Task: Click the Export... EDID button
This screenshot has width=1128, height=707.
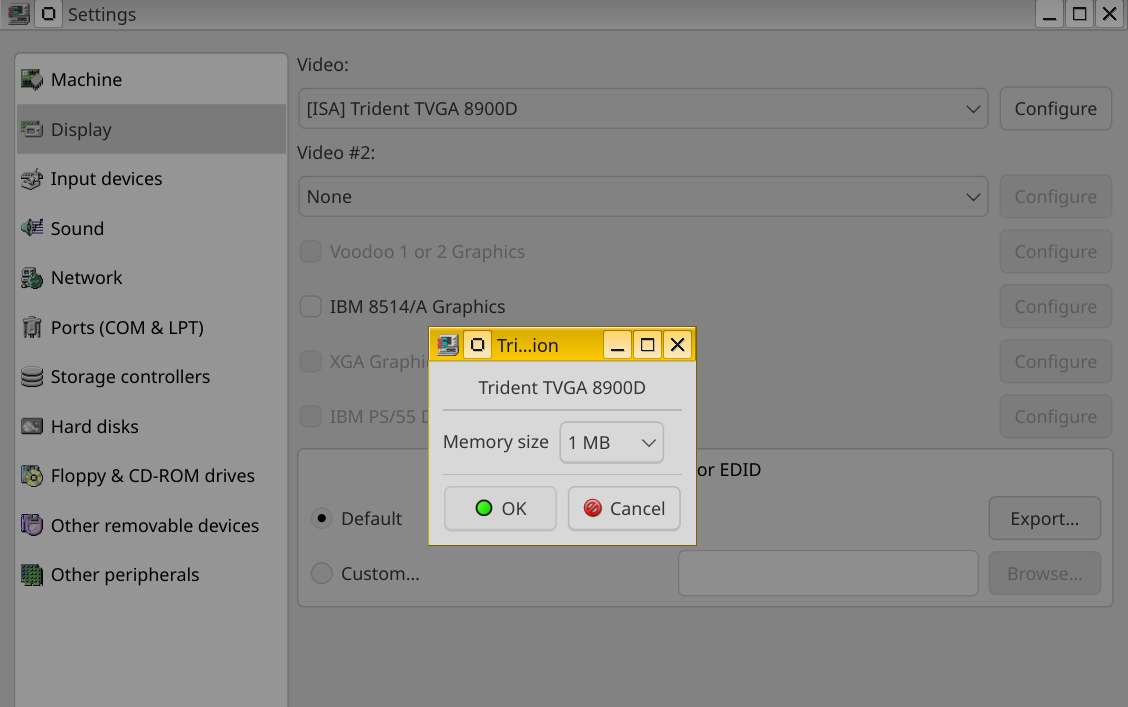Action: click(x=1044, y=519)
